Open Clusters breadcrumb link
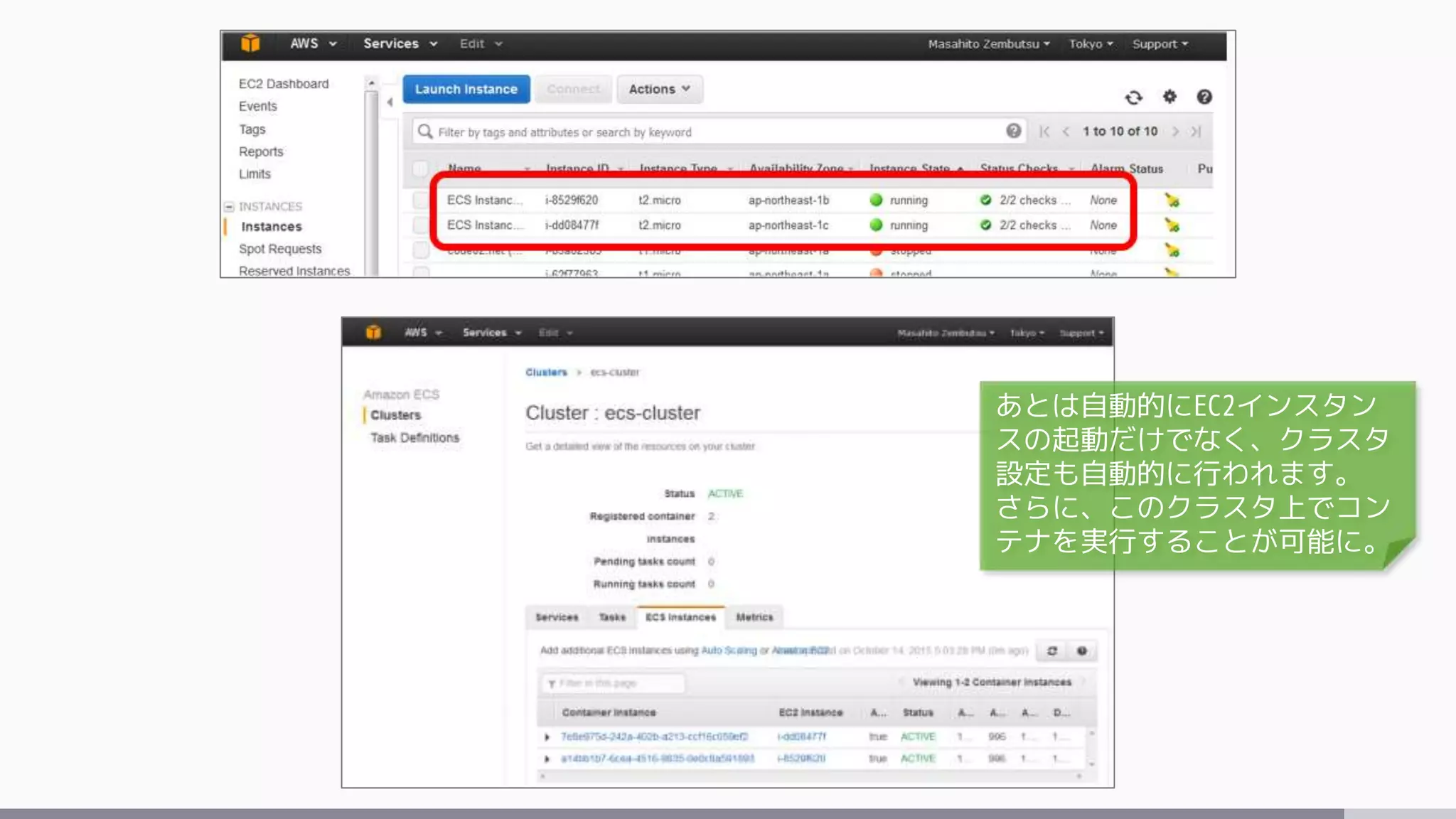1456x819 pixels. [x=546, y=373]
